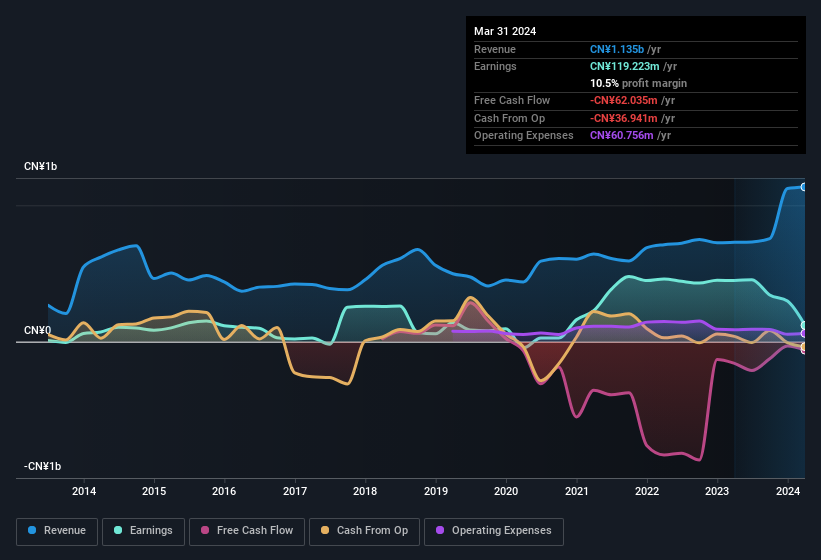The height and width of the screenshot is (560, 821).
Task: Click the -CN¥62.035m free cash flow figure
Action: 621,100
